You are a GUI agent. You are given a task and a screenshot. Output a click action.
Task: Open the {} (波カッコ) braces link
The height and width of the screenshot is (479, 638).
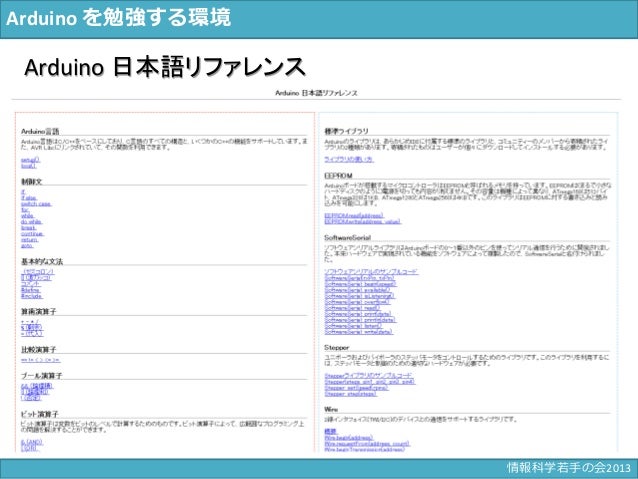[36, 278]
